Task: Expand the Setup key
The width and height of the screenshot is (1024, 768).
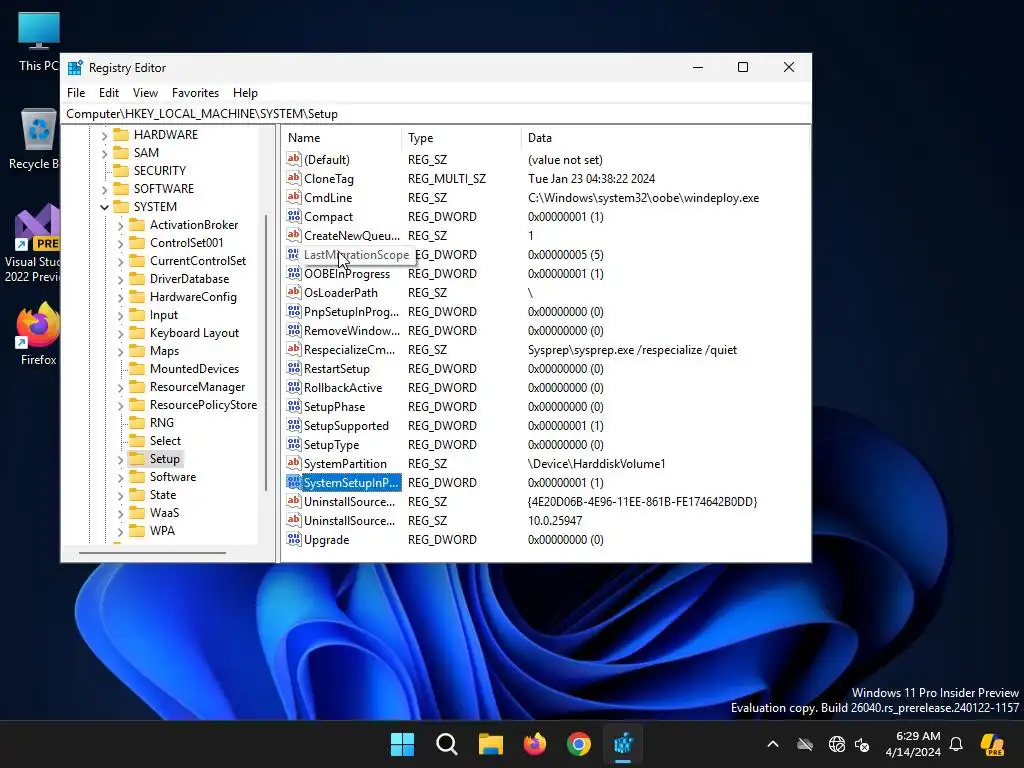Action: pyautogui.click(x=120, y=459)
